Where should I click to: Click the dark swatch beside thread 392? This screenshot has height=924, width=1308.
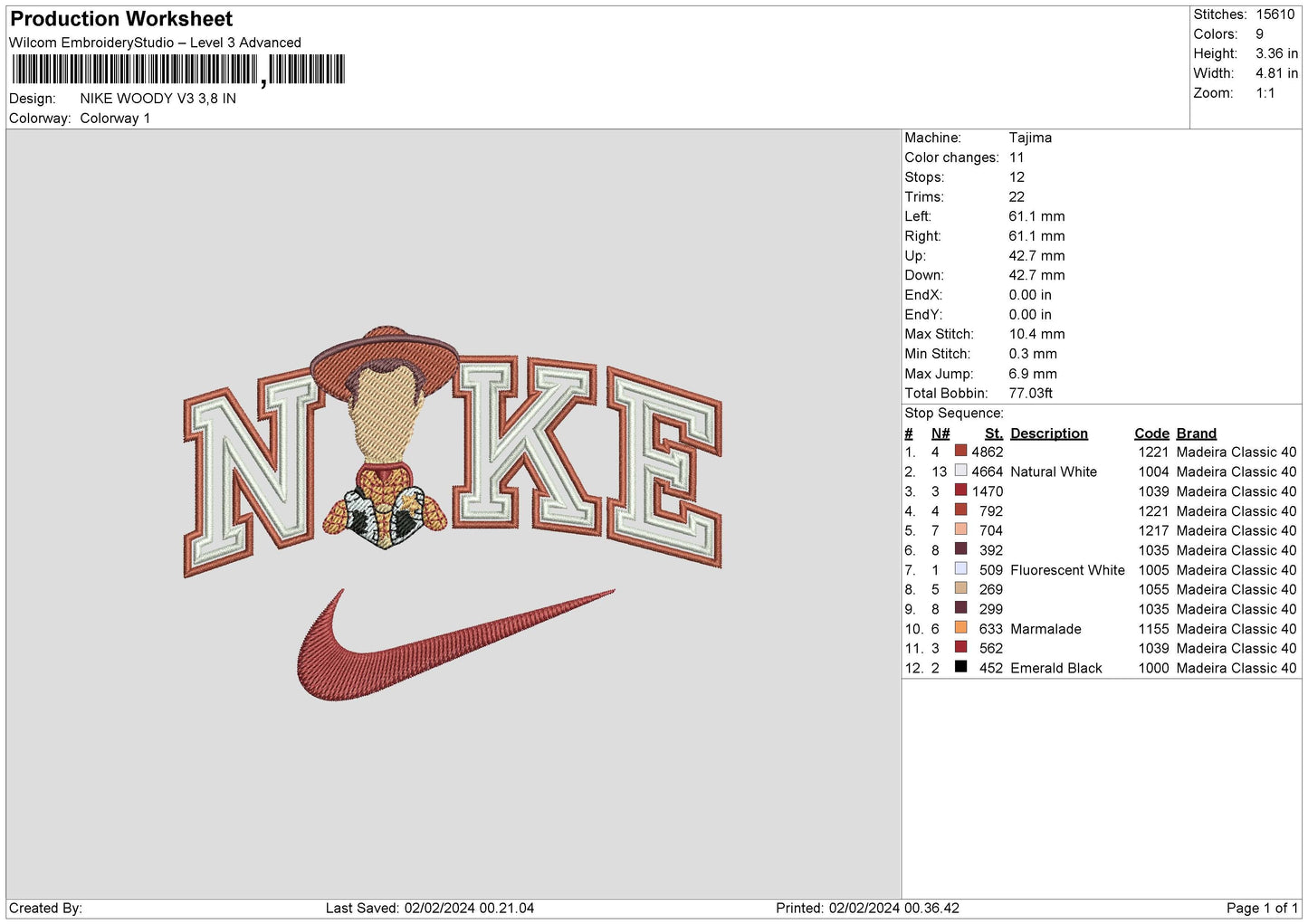coord(960,549)
